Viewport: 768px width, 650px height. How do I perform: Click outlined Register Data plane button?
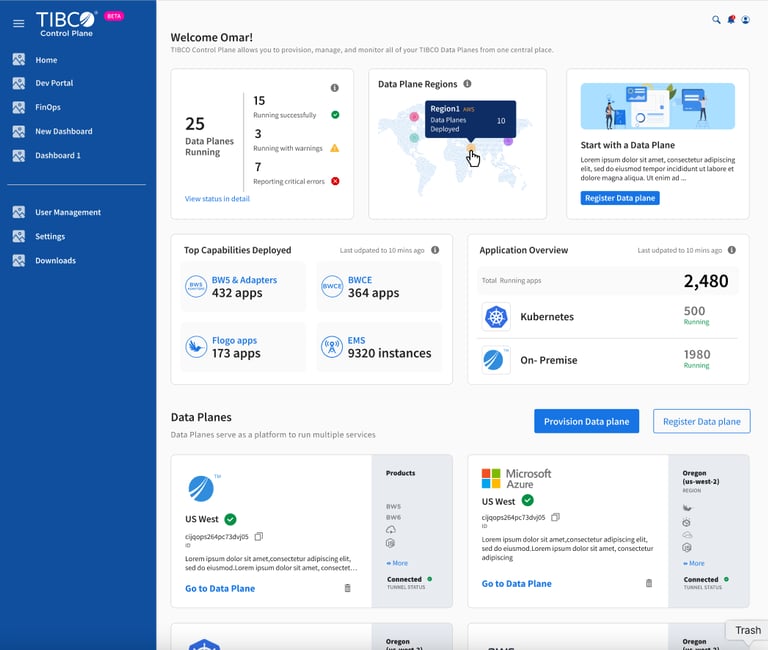tap(701, 421)
